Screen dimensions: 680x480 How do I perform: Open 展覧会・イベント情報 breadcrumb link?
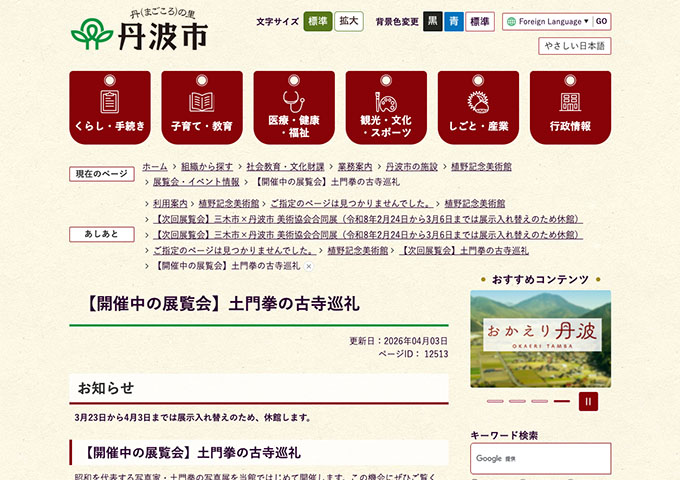point(196,182)
